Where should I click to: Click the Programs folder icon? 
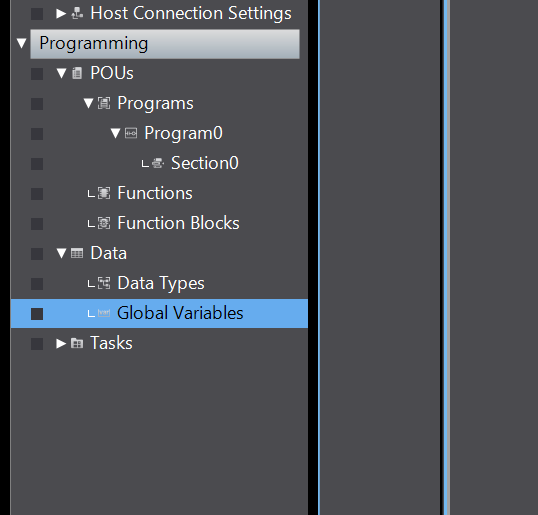tap(104, 103)
